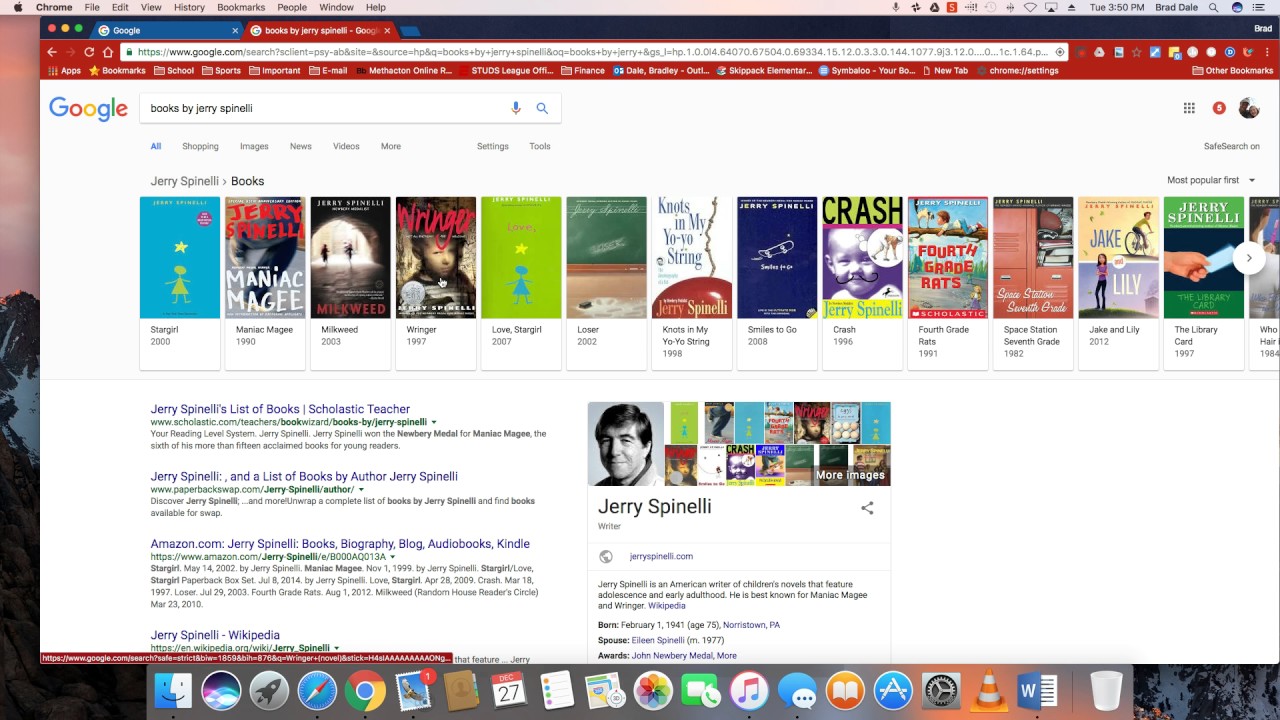Screen dimensions: 1280x720
Task: Click the Chrome address bar URL
Action: tap(596, 52)
